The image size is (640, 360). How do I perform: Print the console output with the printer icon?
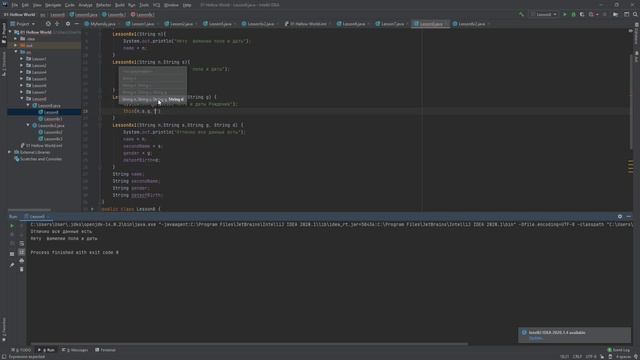click(22, 260)
